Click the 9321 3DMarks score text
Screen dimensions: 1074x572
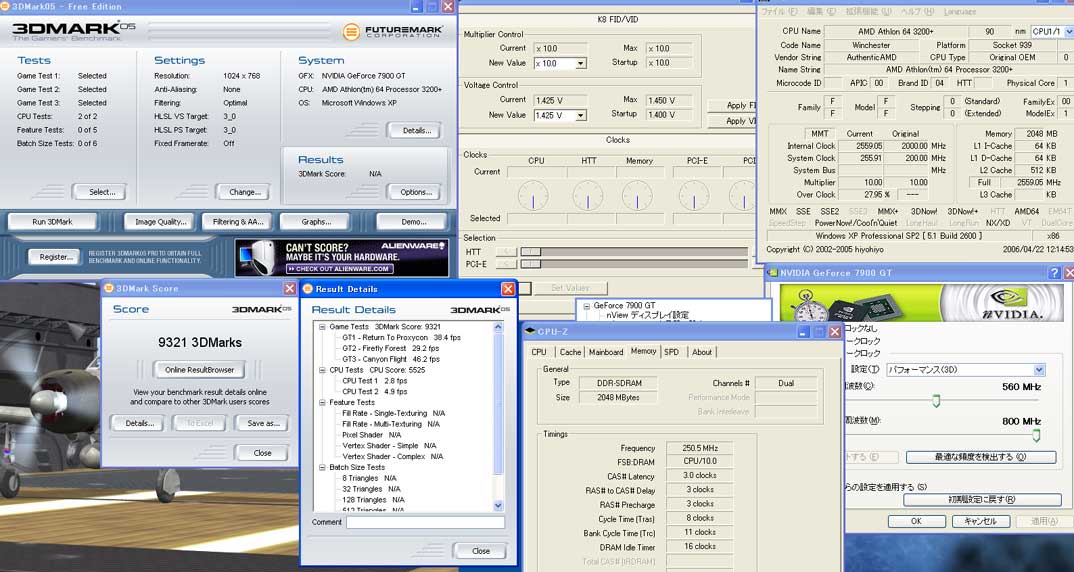coord(199,343)
